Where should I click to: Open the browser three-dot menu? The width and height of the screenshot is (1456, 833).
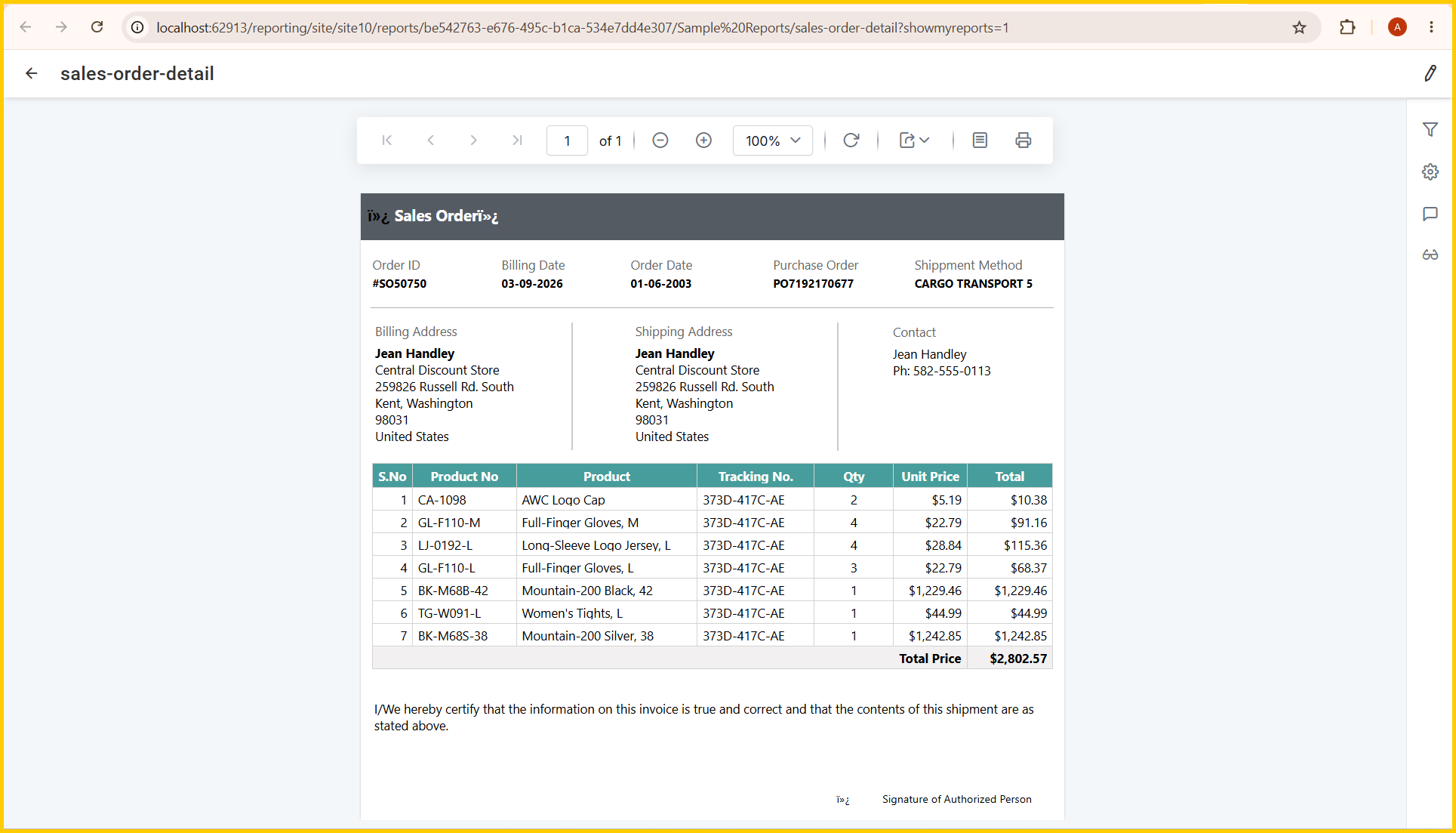(1431, 27)
